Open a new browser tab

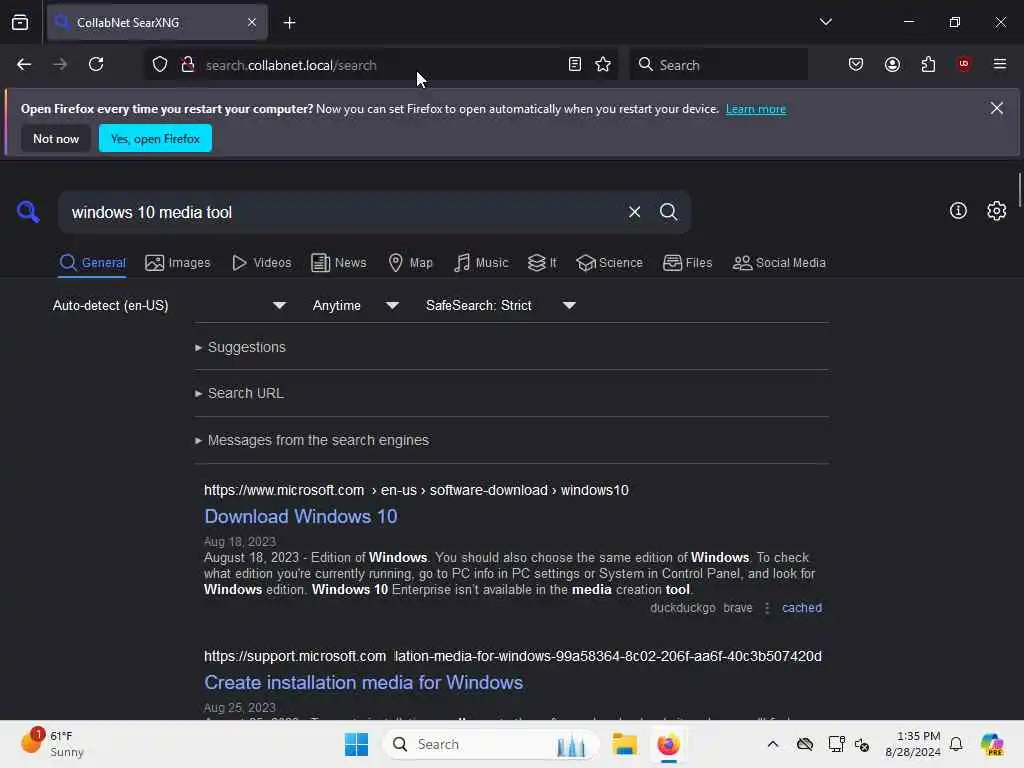tap(289, 23)
